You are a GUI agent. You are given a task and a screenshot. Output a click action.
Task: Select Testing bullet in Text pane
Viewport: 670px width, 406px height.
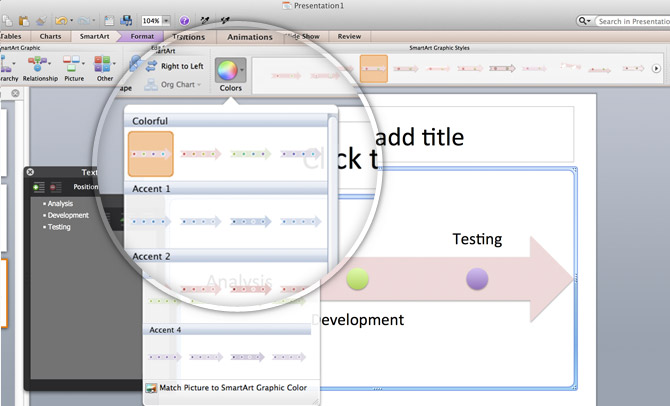click(59, 227)
